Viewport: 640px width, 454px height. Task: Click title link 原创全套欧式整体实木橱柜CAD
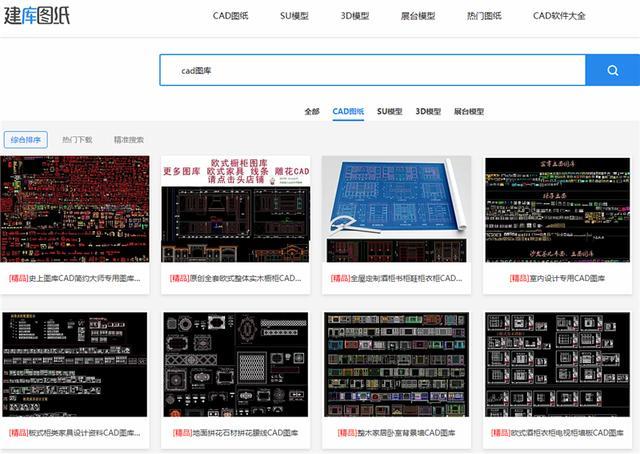coord(236,278)
